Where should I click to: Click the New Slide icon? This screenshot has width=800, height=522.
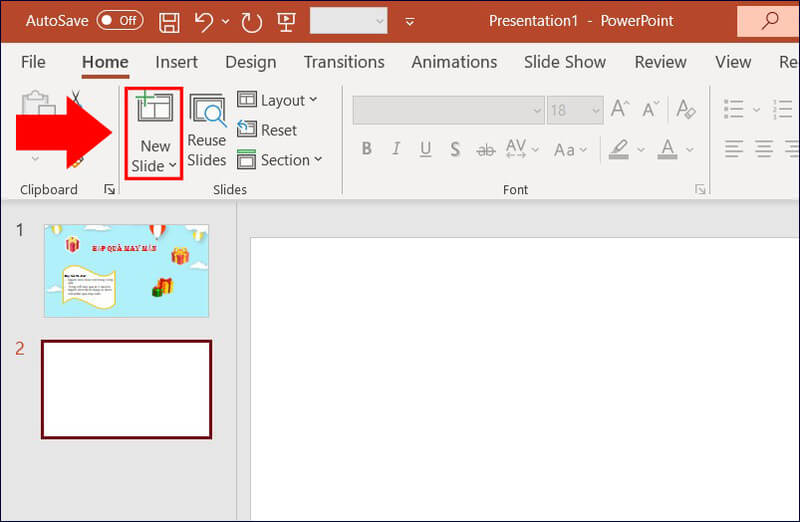coord(154,107)
